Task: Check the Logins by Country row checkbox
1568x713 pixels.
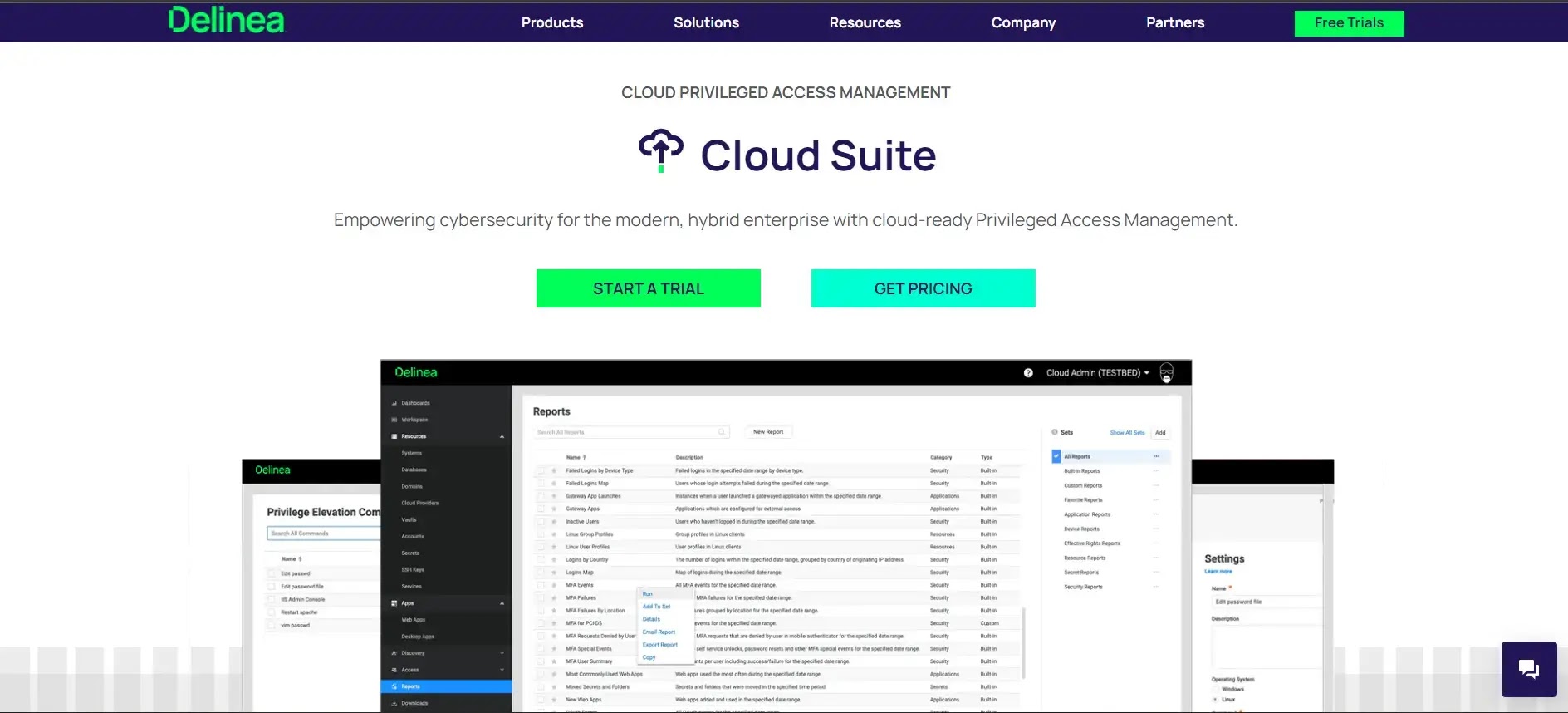Action: click(x=541, y=559)
